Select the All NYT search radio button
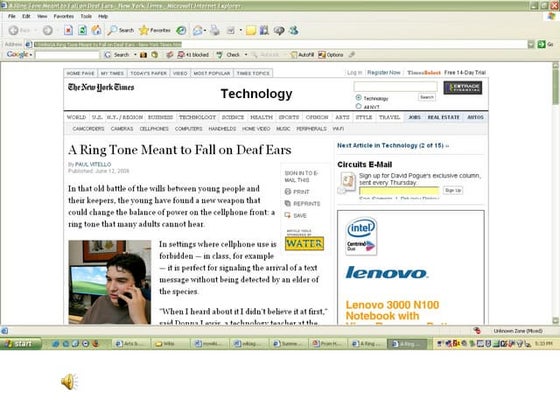The width and height of the screenshot is (560, 420). point(358,106)
